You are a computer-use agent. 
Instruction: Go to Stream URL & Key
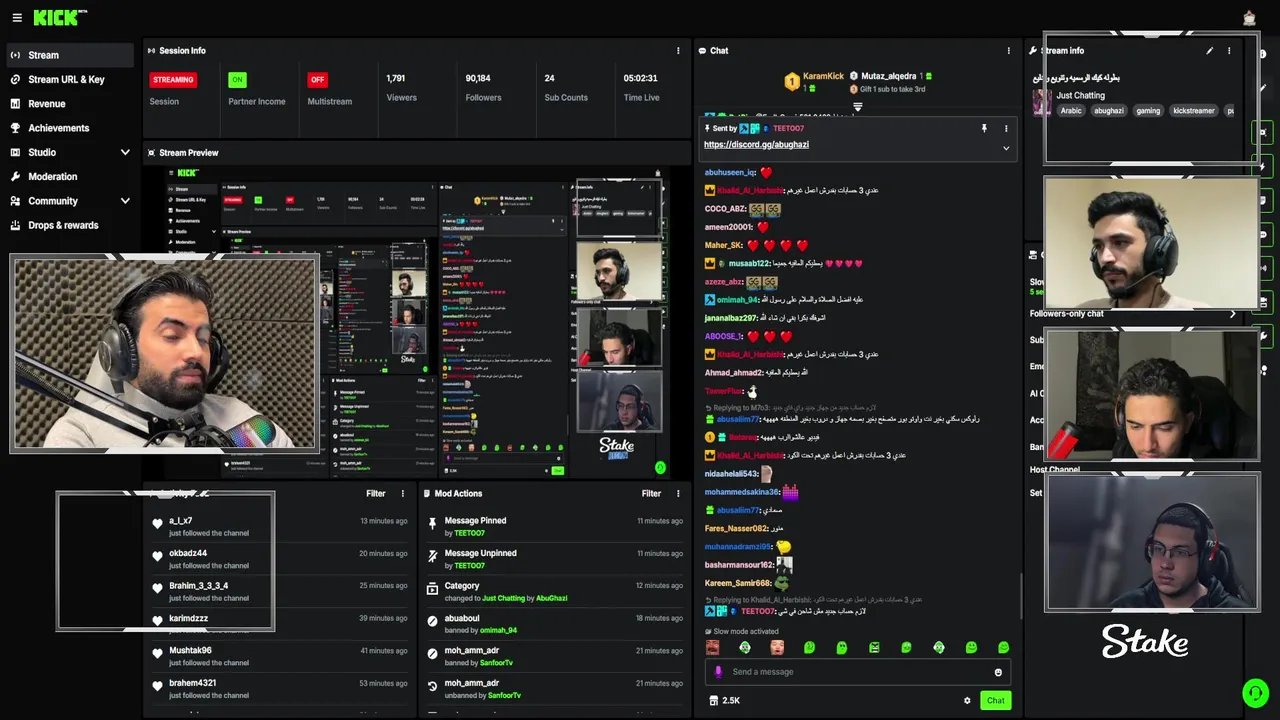(x=66, y=79)
